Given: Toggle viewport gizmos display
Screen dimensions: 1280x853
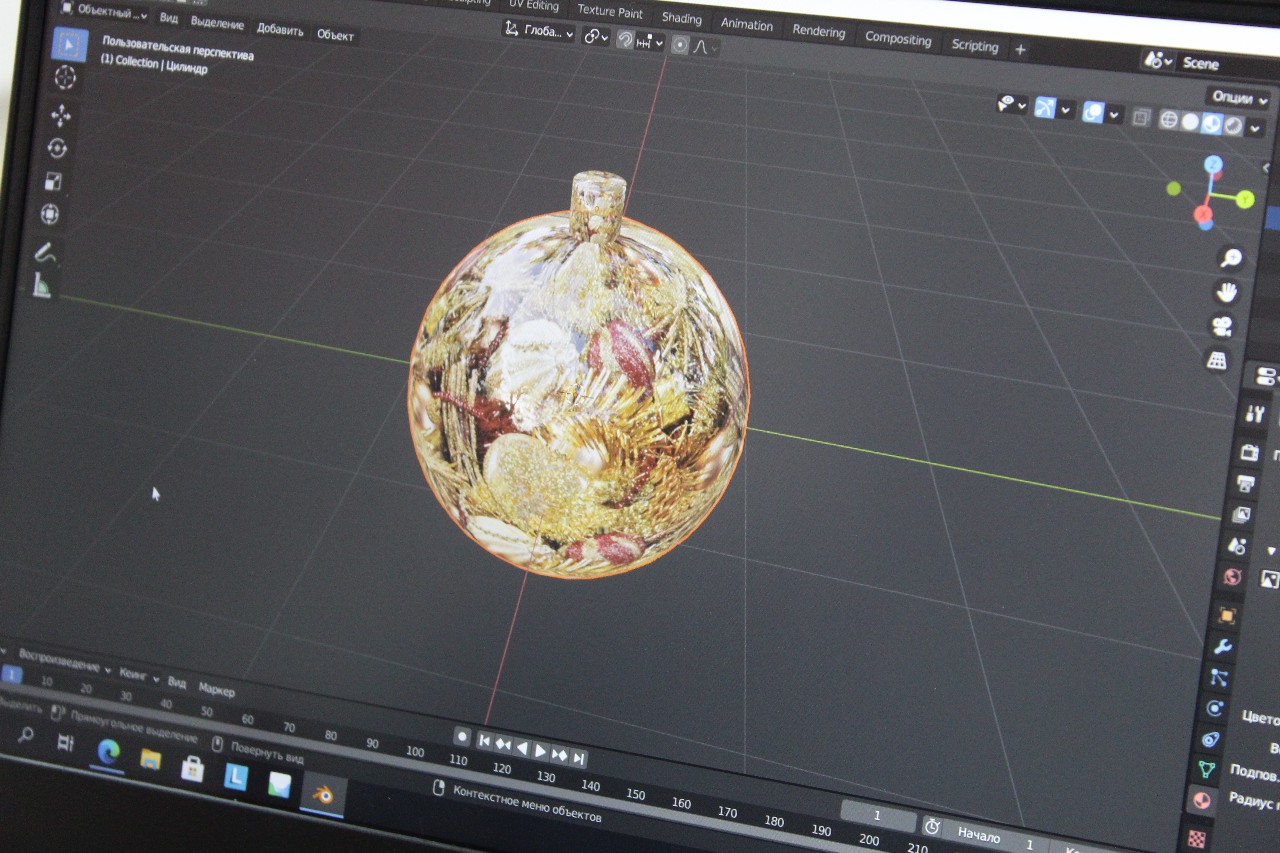Looking at the screenshot, I should 1045,107.
